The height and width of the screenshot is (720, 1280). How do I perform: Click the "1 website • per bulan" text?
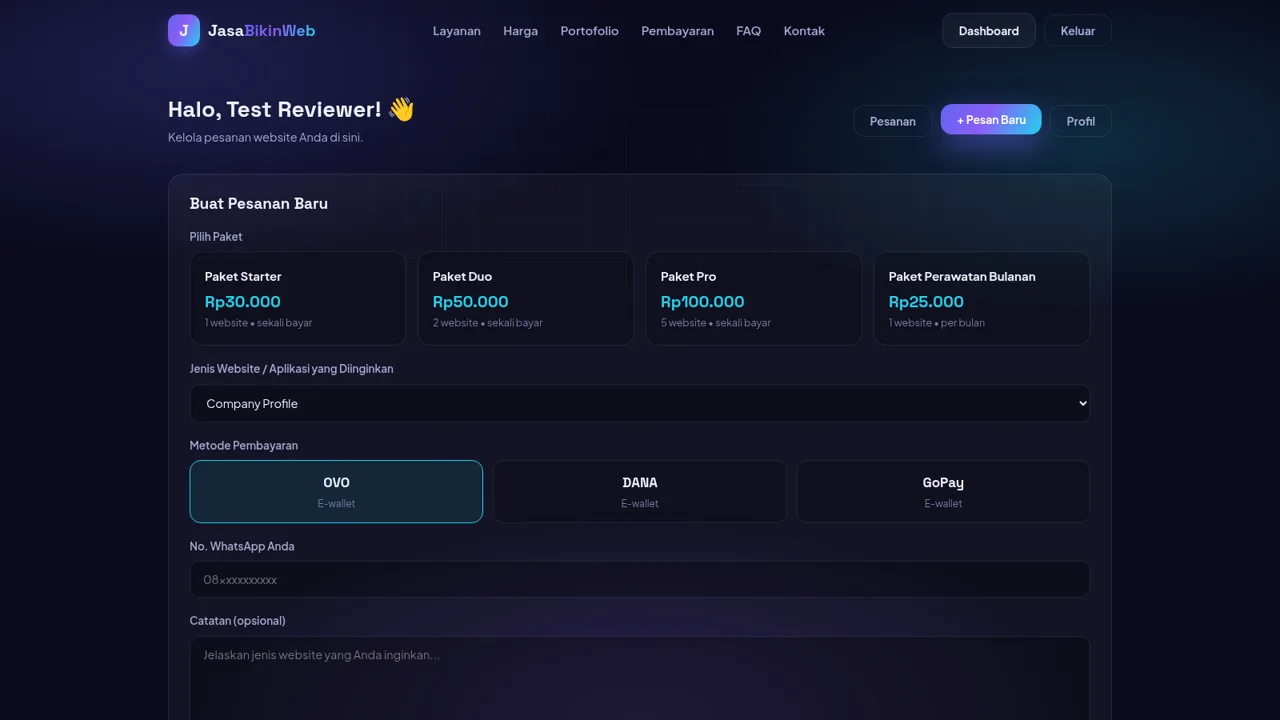[x=937, y=323]
